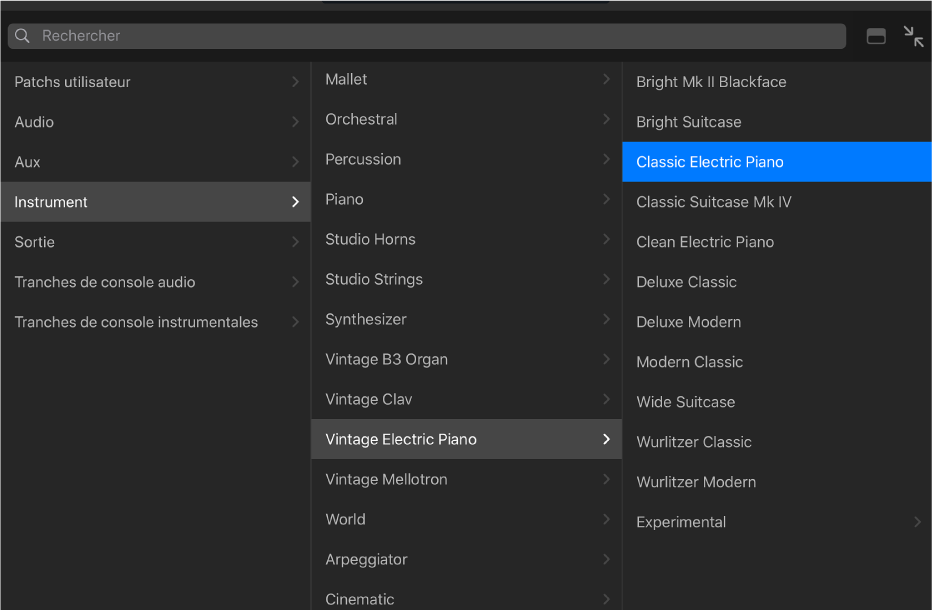Open the Vintage Clav folder
Viewport: 934px width, 612px height.
[x=467, y=399]
